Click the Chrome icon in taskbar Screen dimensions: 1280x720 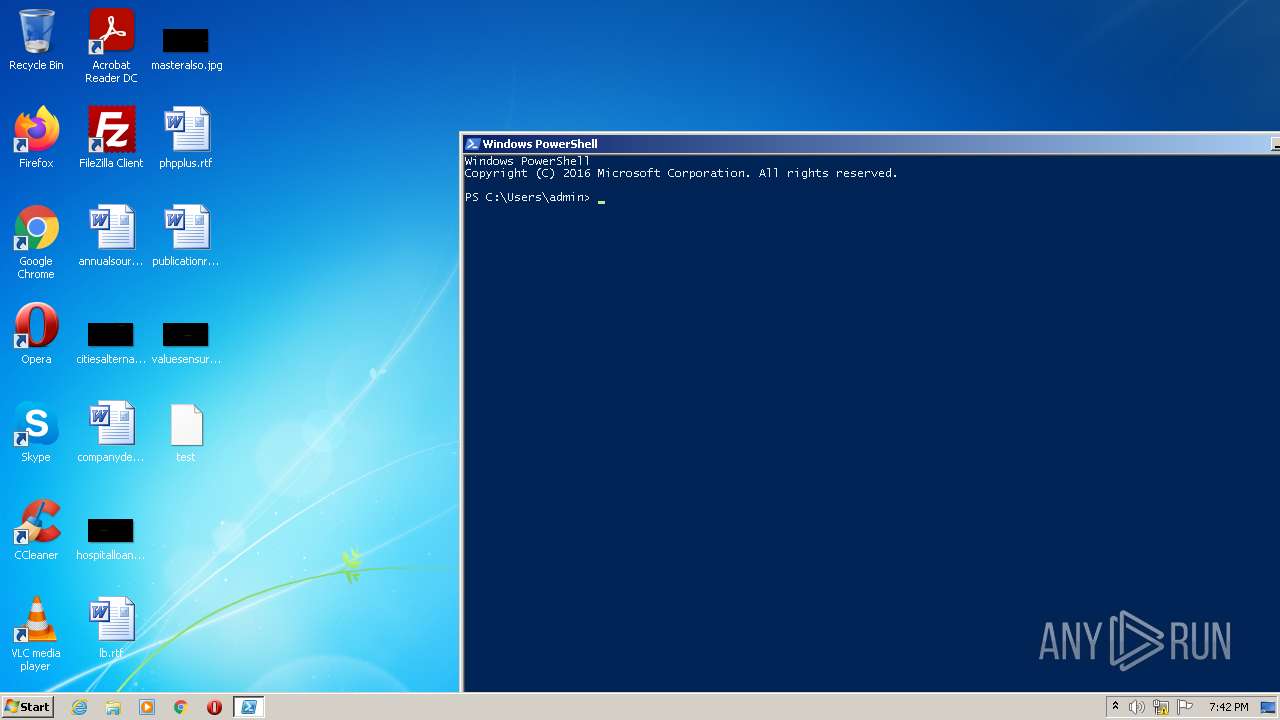tap(181, 707)
